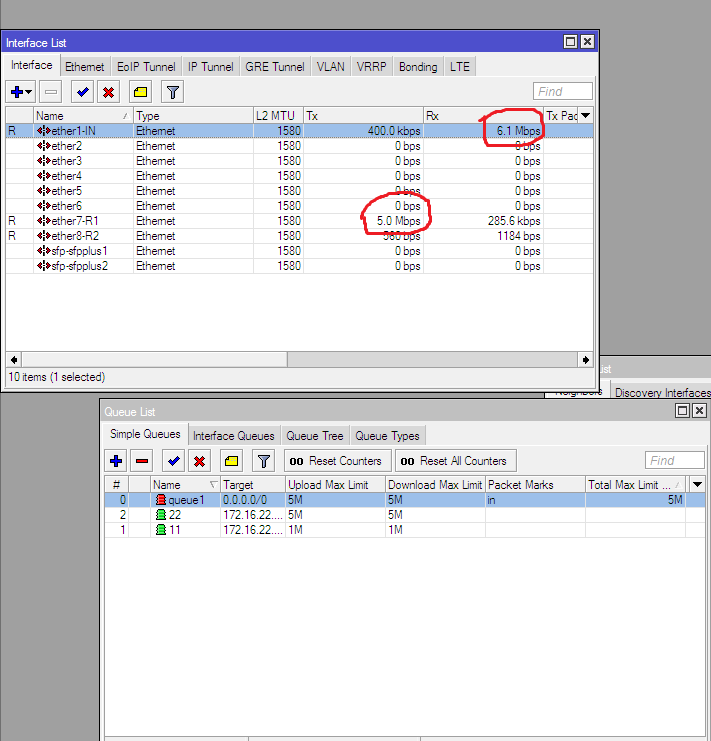
Task: Click the ether8-R2 interface icon
Action: (x=43, y=236)
